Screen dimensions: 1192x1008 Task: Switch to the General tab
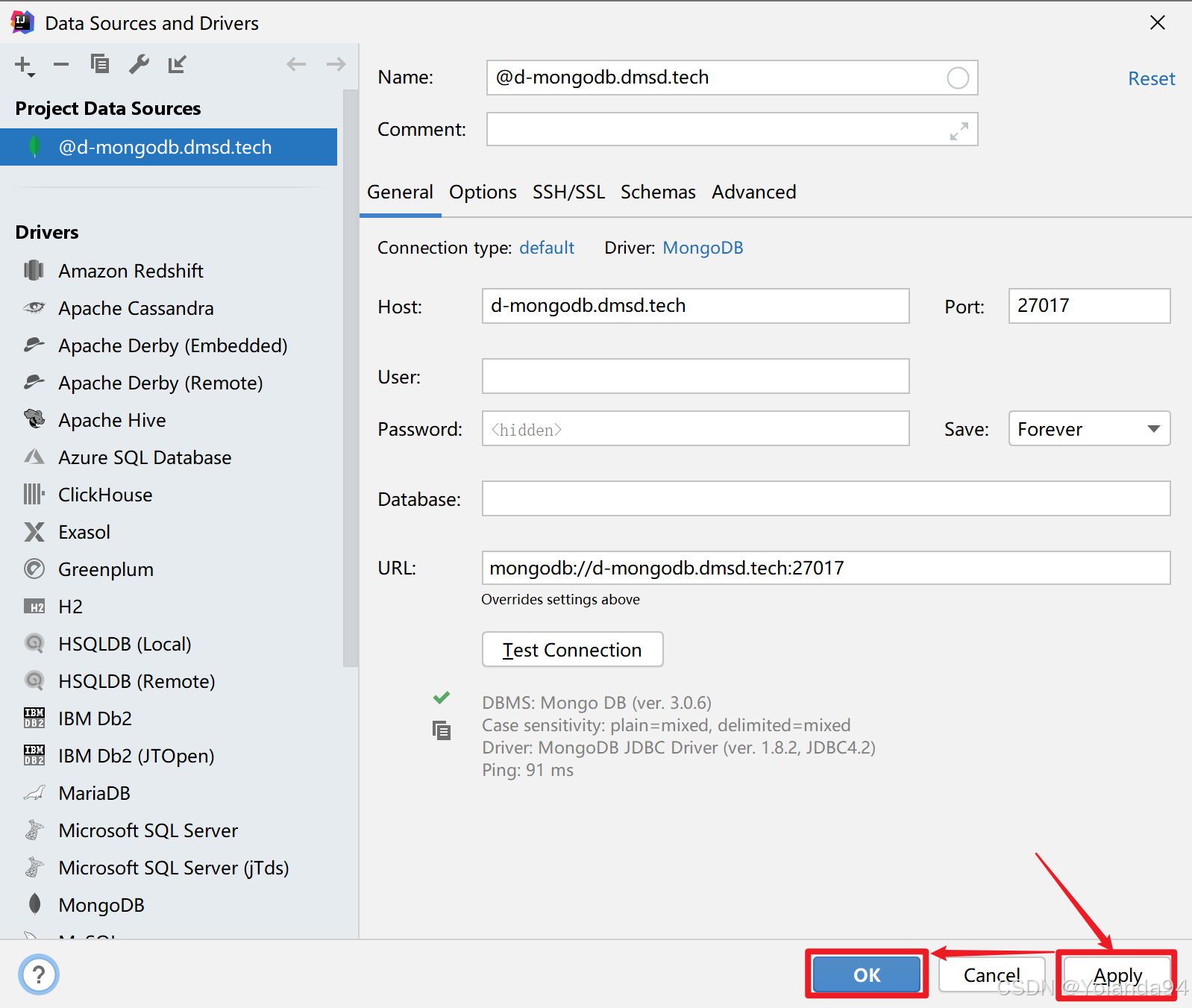[400, 192]
